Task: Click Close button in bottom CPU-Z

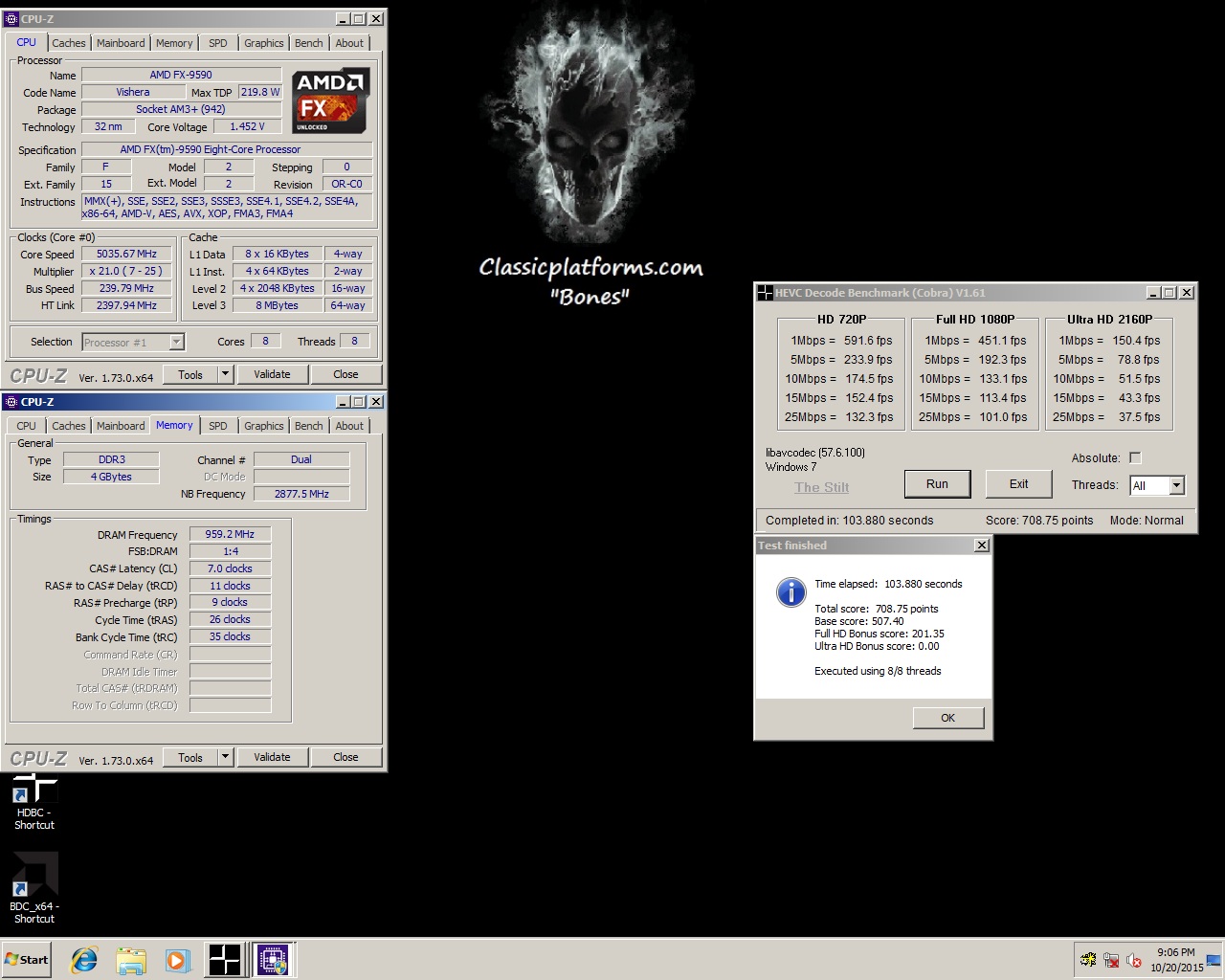Action: point(345,757)
